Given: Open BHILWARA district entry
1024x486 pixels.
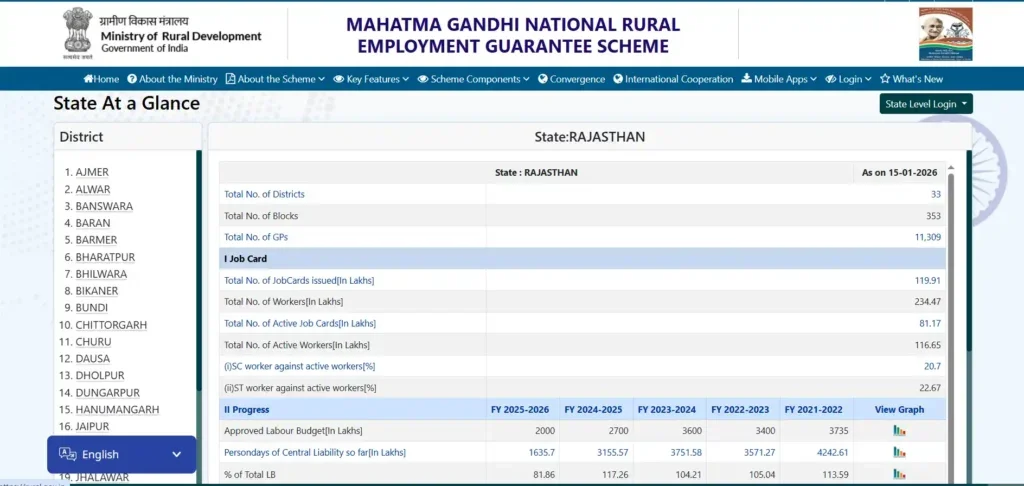Looking at the screenshot, I should tap(101, 274).
